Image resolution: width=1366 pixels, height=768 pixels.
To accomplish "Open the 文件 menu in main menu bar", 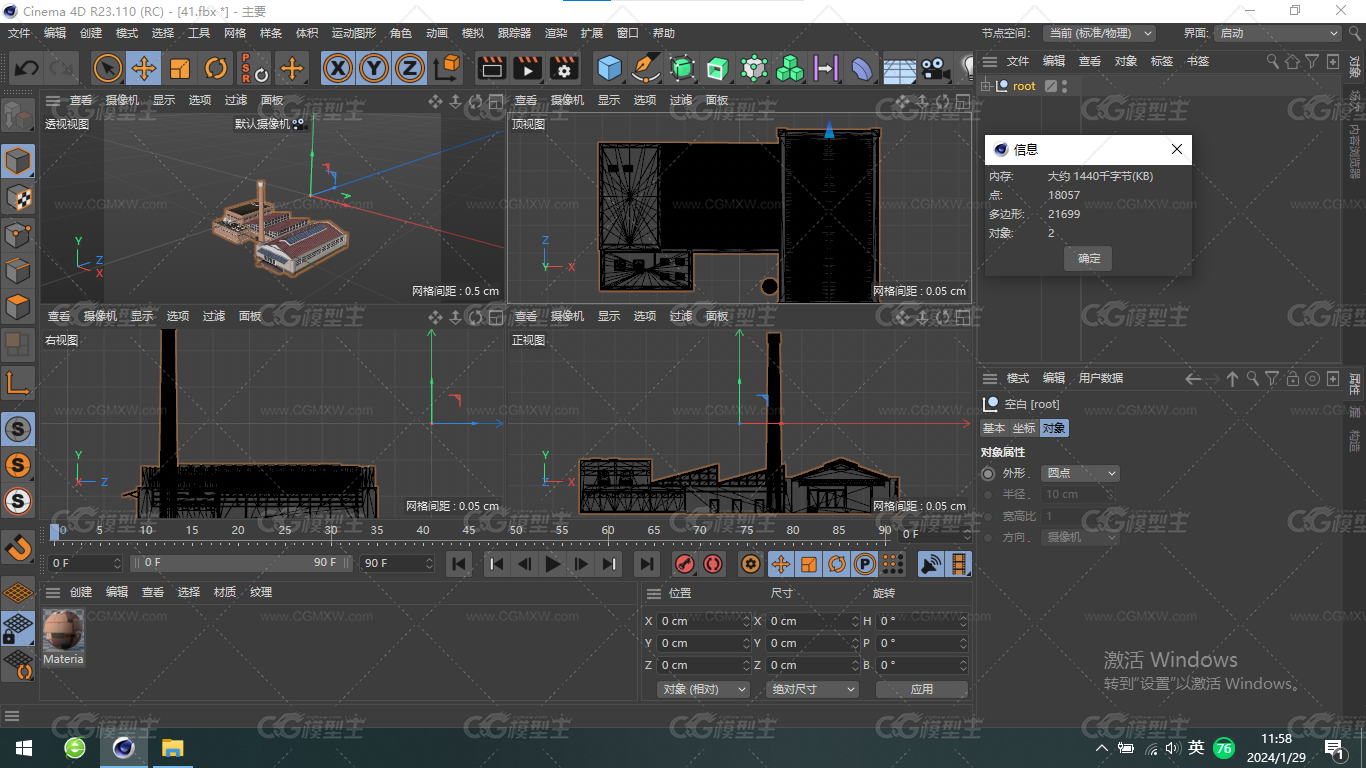I will pyautogui.click(x=19, y=33).
